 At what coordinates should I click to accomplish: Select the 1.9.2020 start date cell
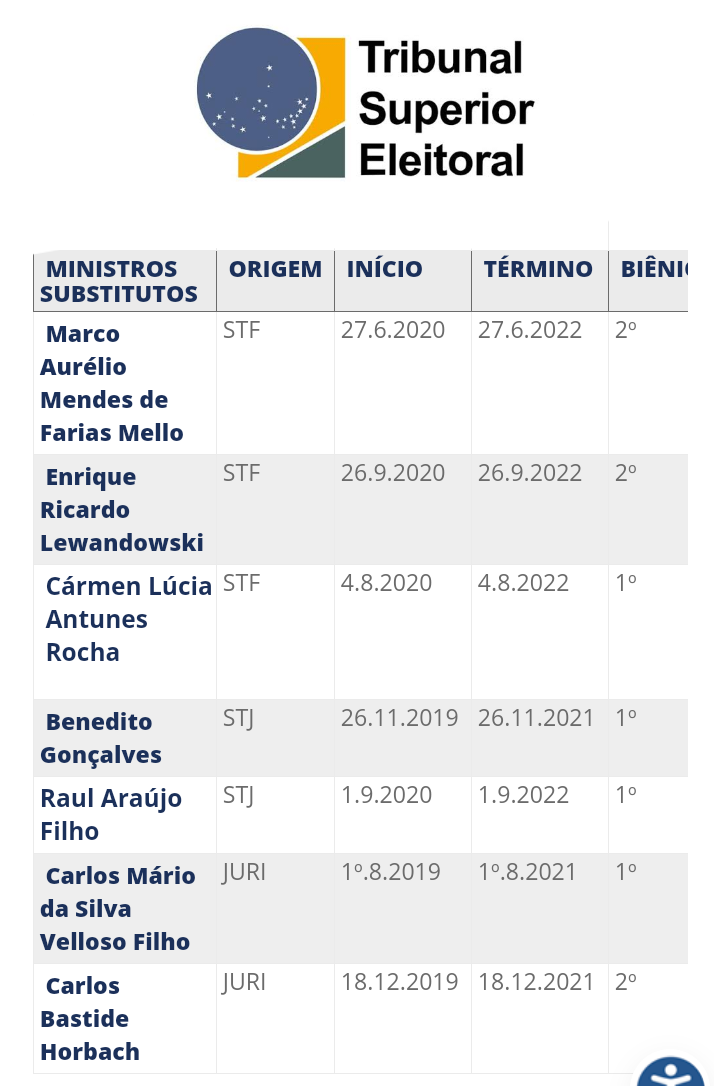point(386,794)
